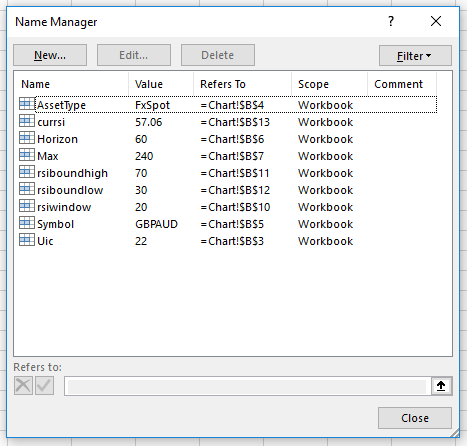Click the rsiboundhigh named range icon
This screenshot has width=467, height=446.
point(27,172)
